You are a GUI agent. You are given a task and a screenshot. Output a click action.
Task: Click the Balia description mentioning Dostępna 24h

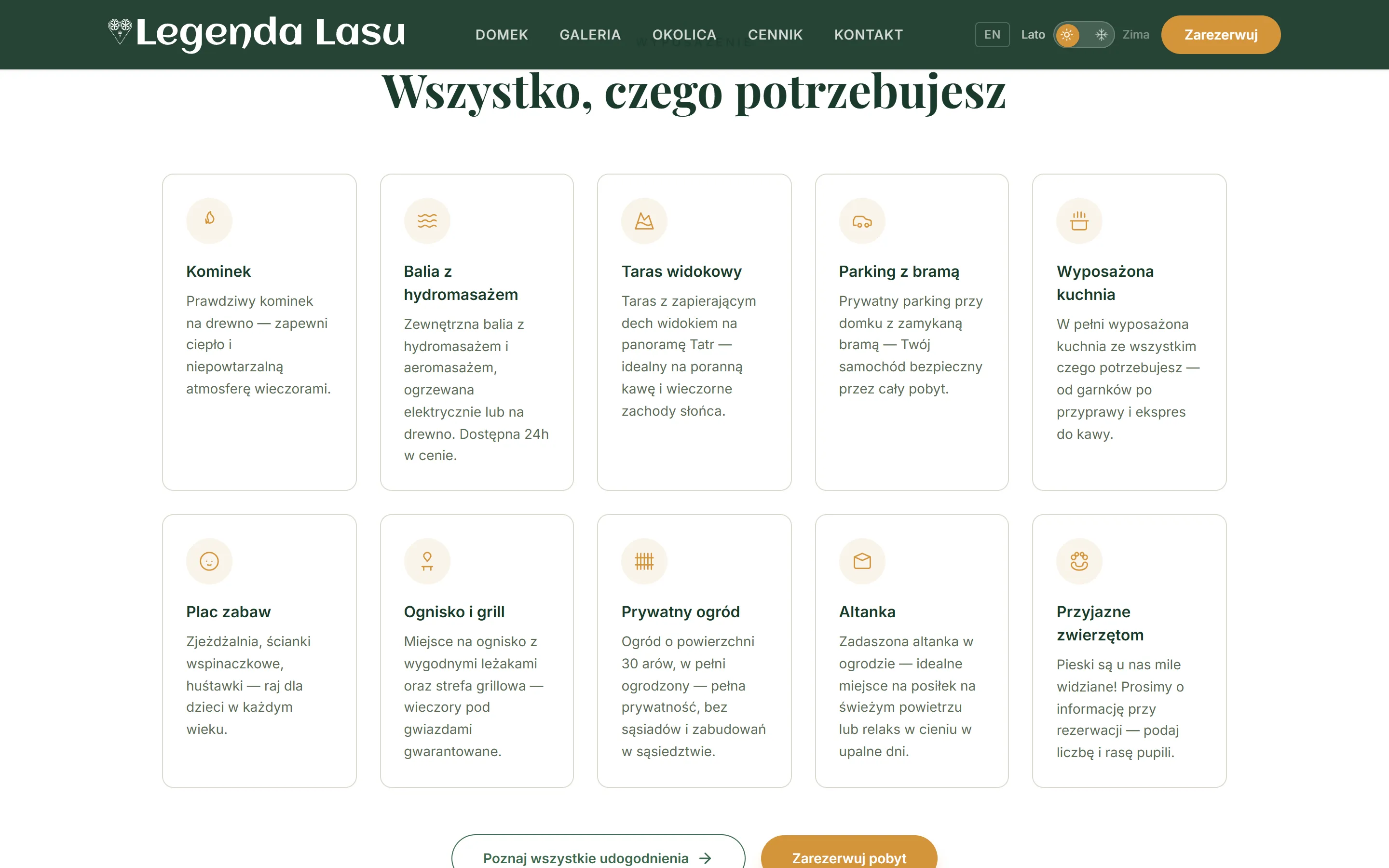pos(476,390)
